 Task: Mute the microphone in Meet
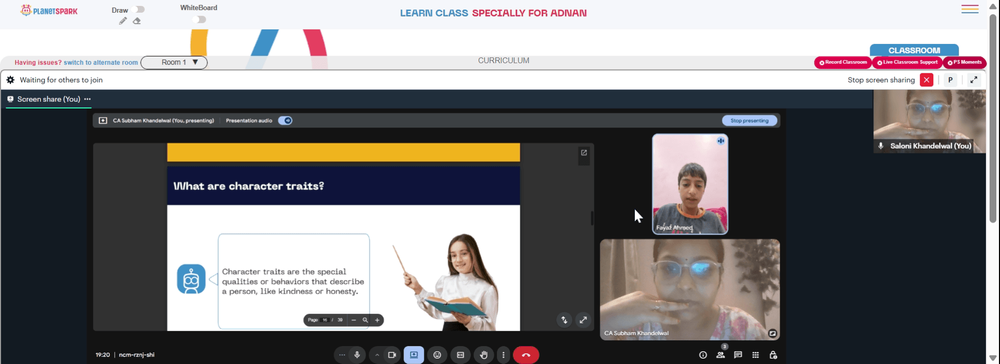(357, 355)
